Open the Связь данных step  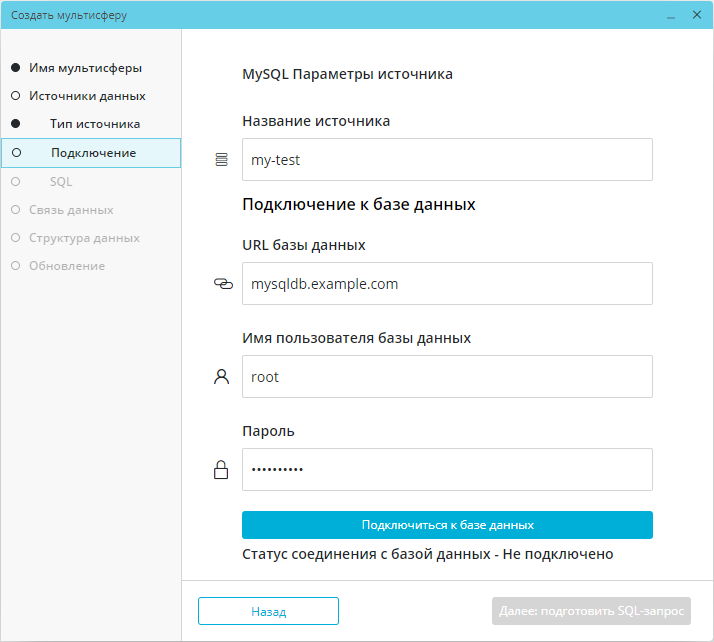71,210
